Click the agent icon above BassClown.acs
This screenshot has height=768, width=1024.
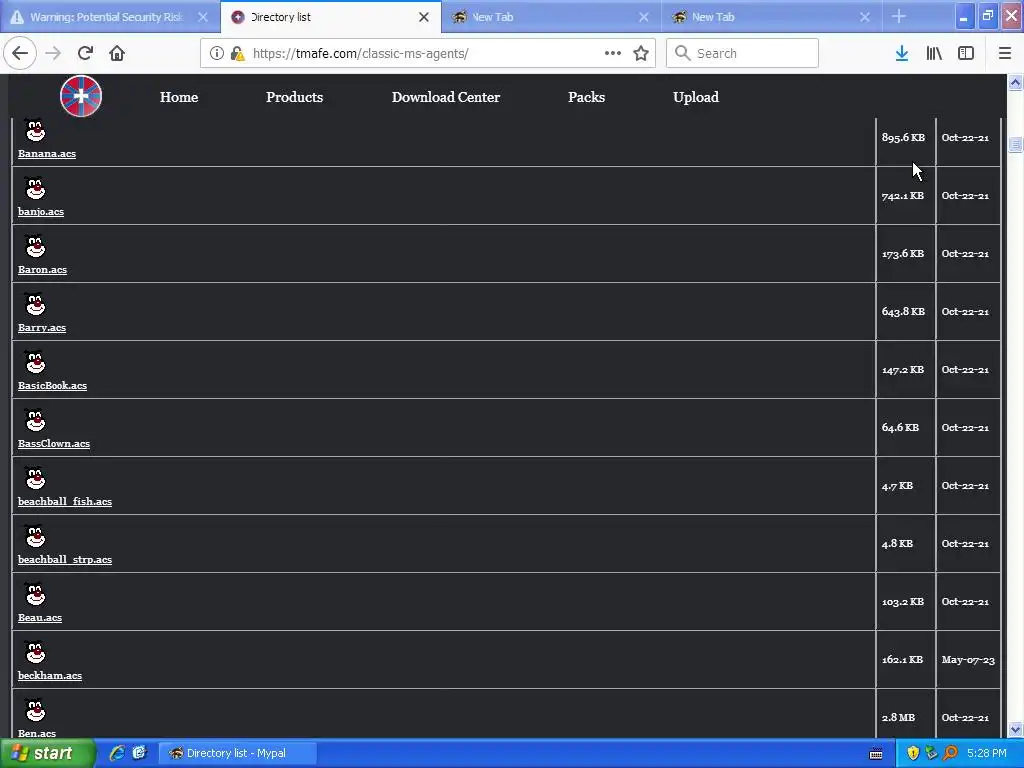coord(35,420)
